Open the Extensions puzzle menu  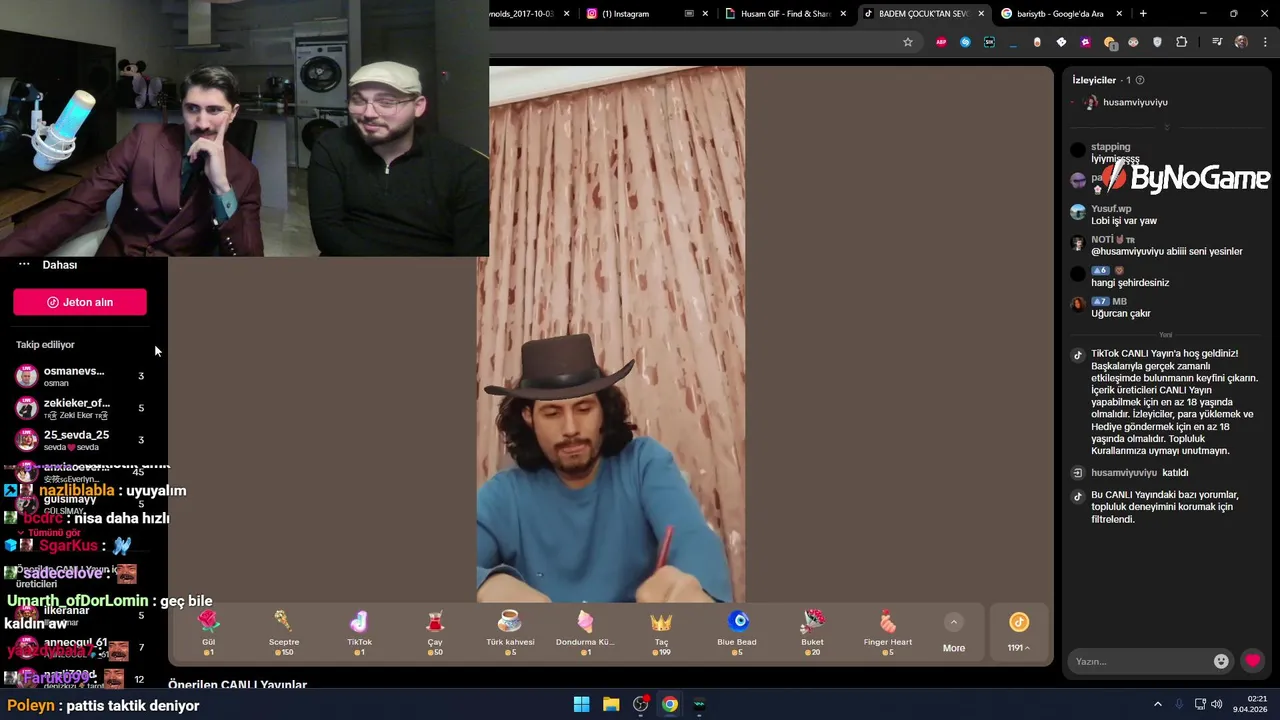point(1182,42)
